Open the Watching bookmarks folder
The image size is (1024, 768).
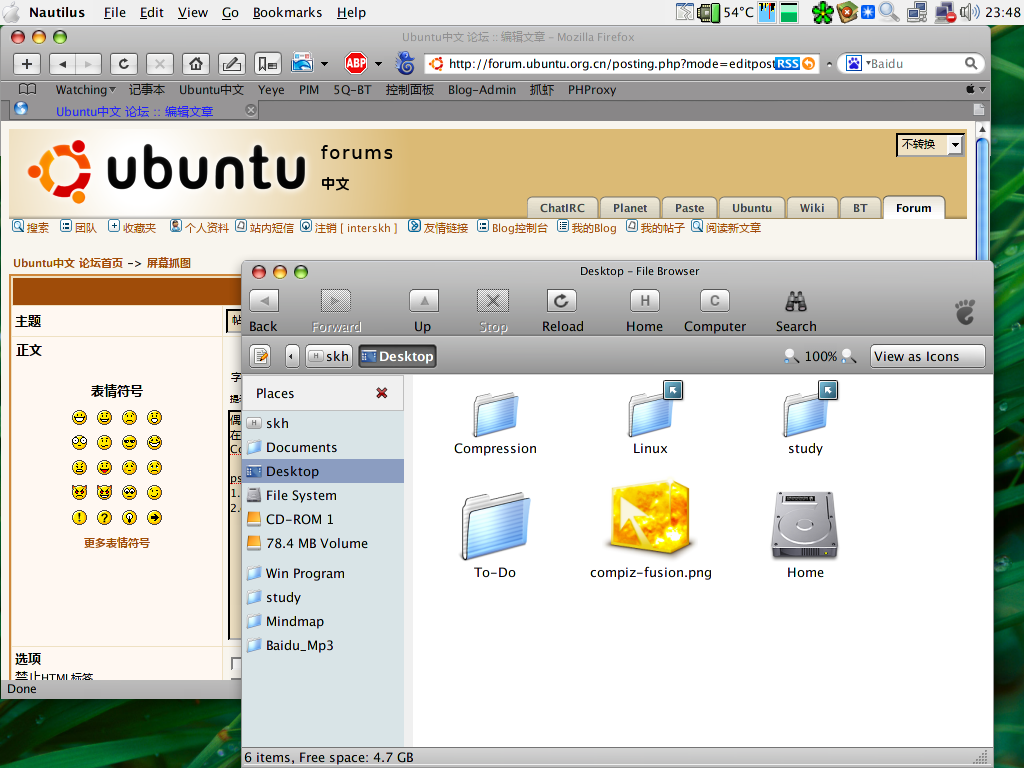point(85,89)
